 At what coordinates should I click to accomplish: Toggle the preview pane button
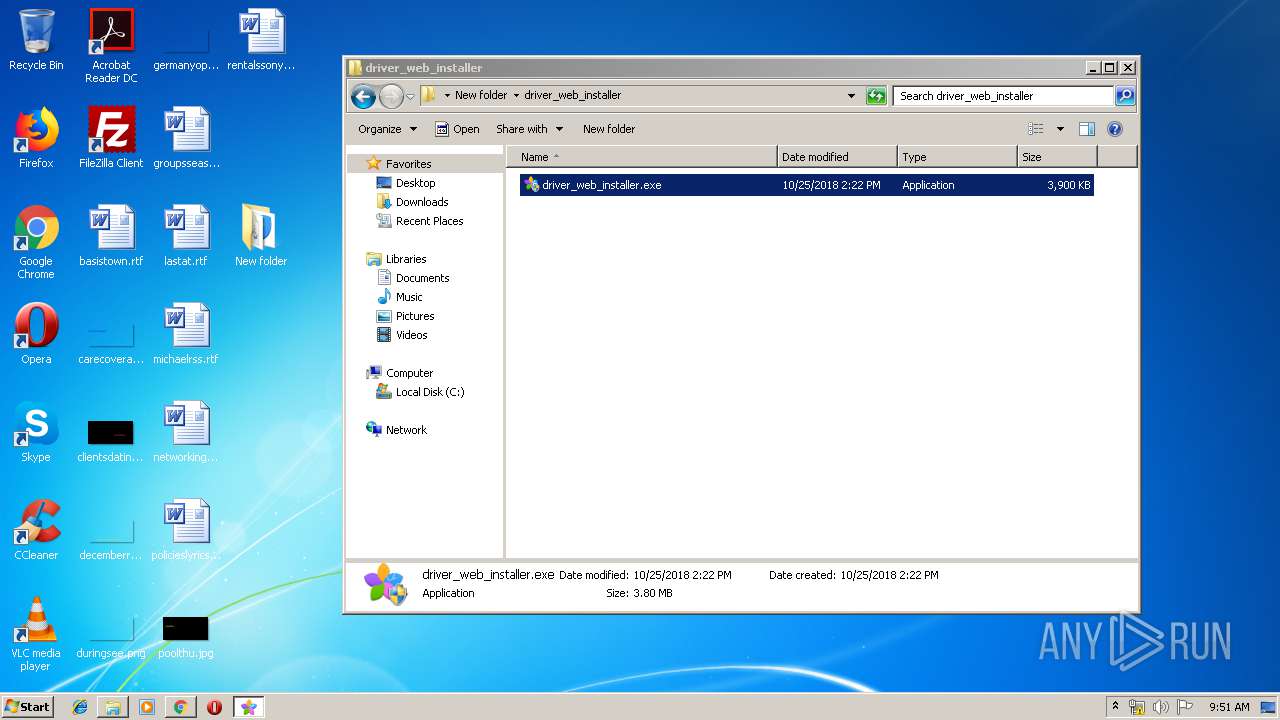pyautogui.click(x=1087, y=129)
